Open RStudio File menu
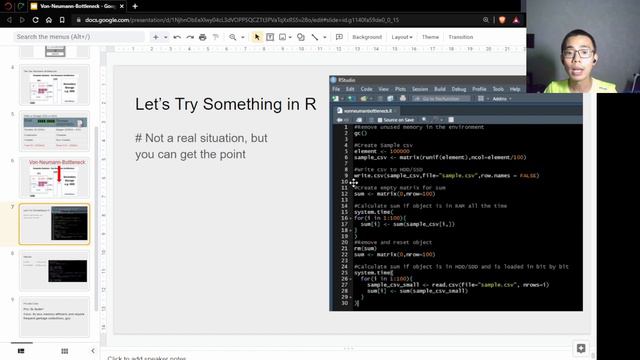The image size is (640, 360). pyautogui.click(x=336, y=89)
